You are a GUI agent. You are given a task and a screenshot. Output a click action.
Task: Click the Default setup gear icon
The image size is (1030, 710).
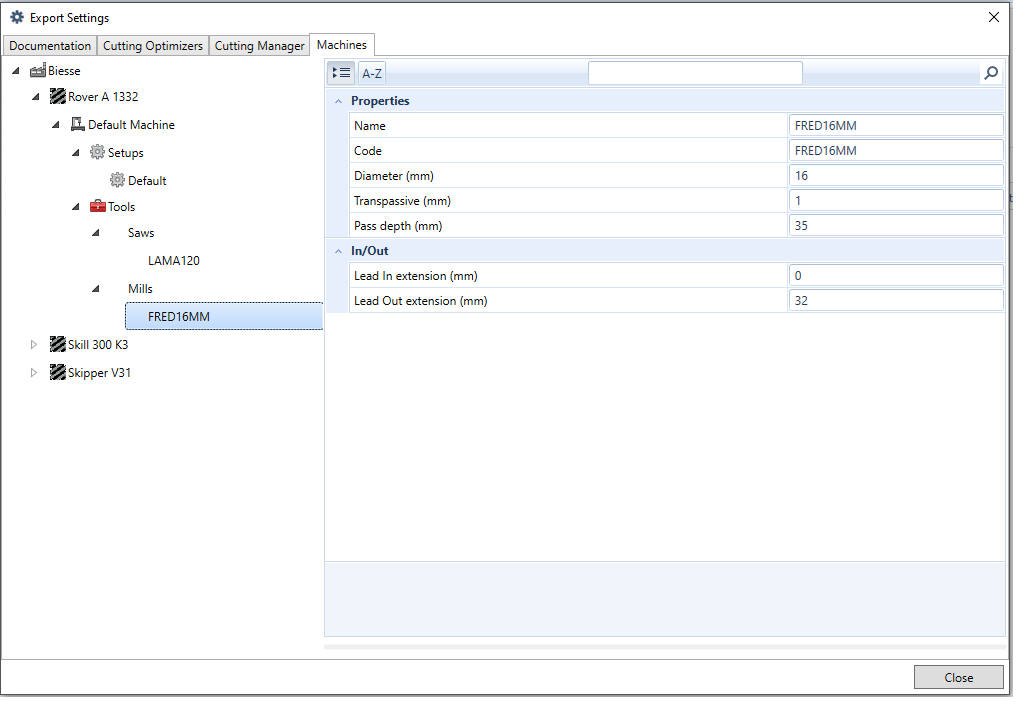pos(118,180)
